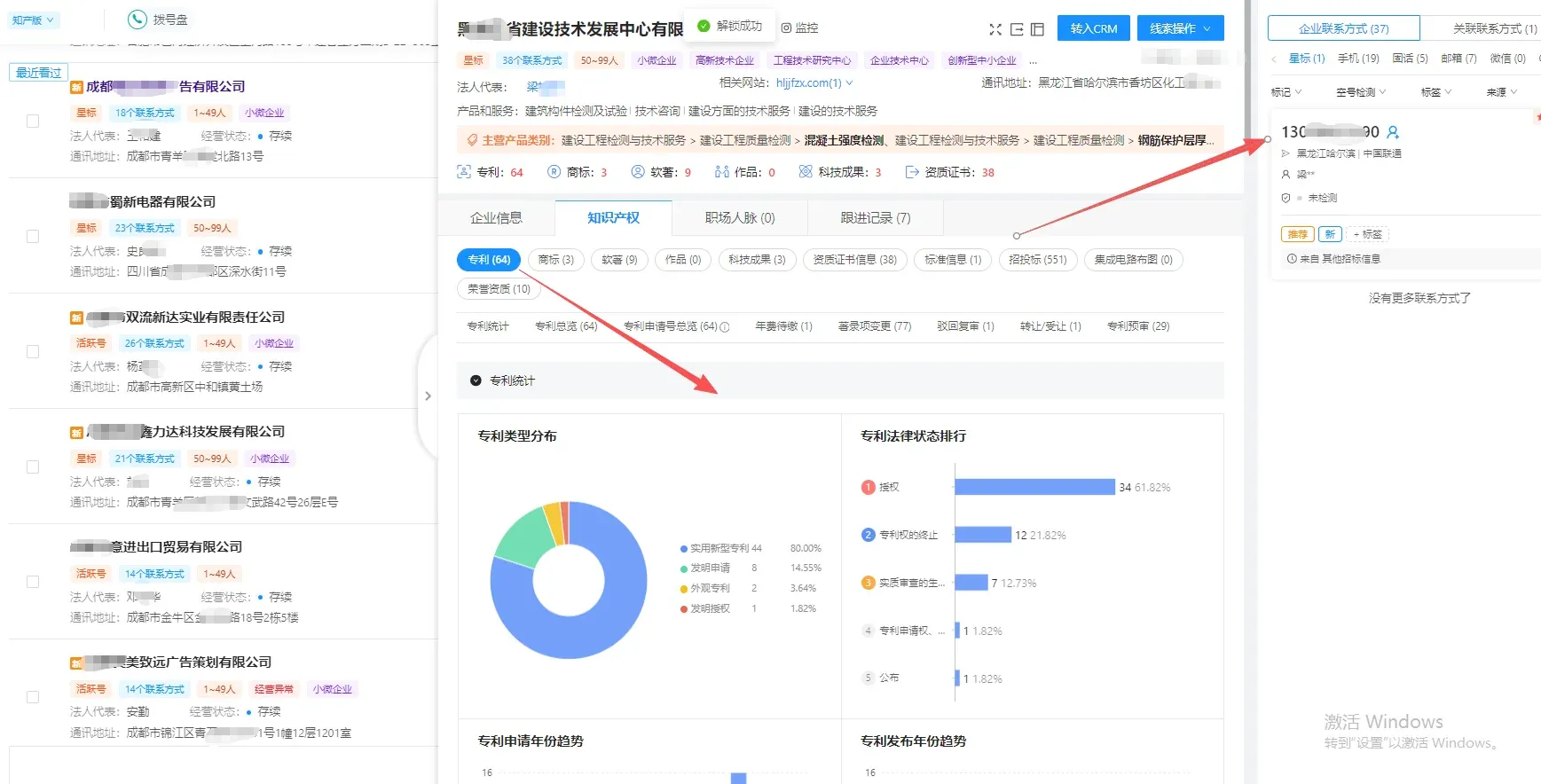The width and height of the screenshot is (1541, 784).
Task: Click the trademark icon beside 商标: 3
Action: pos(554,172)
